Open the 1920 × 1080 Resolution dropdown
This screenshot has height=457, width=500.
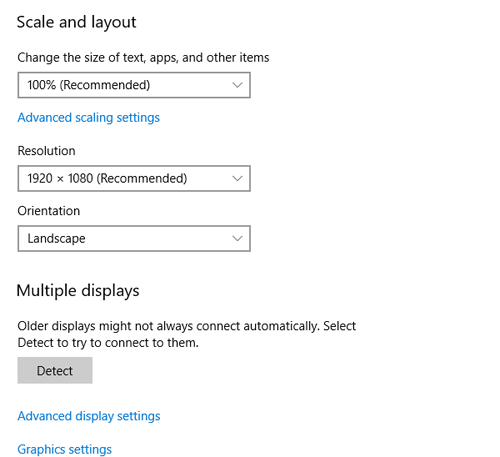134,178
